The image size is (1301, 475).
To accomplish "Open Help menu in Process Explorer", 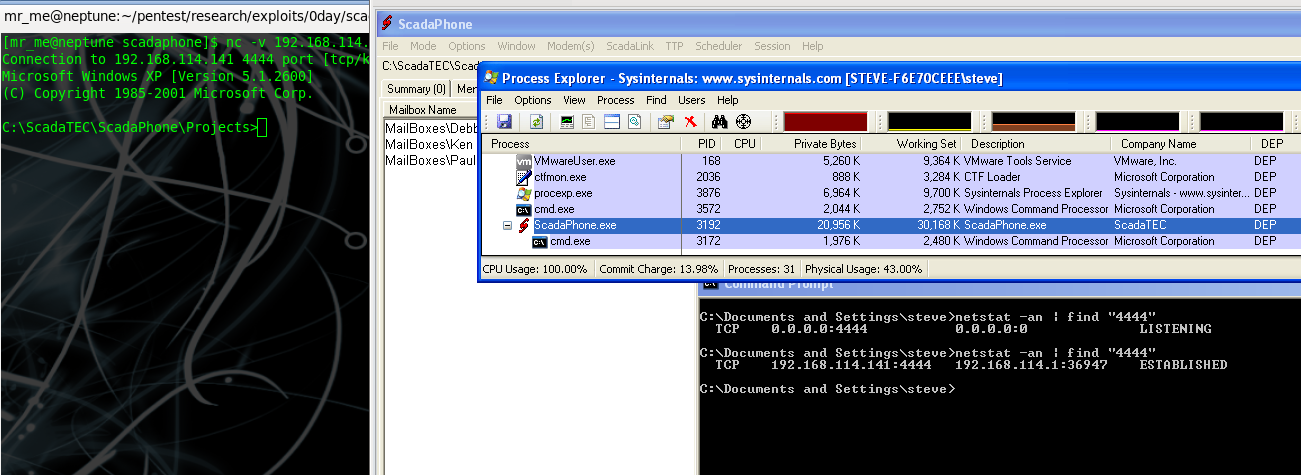I will [728, 100].
